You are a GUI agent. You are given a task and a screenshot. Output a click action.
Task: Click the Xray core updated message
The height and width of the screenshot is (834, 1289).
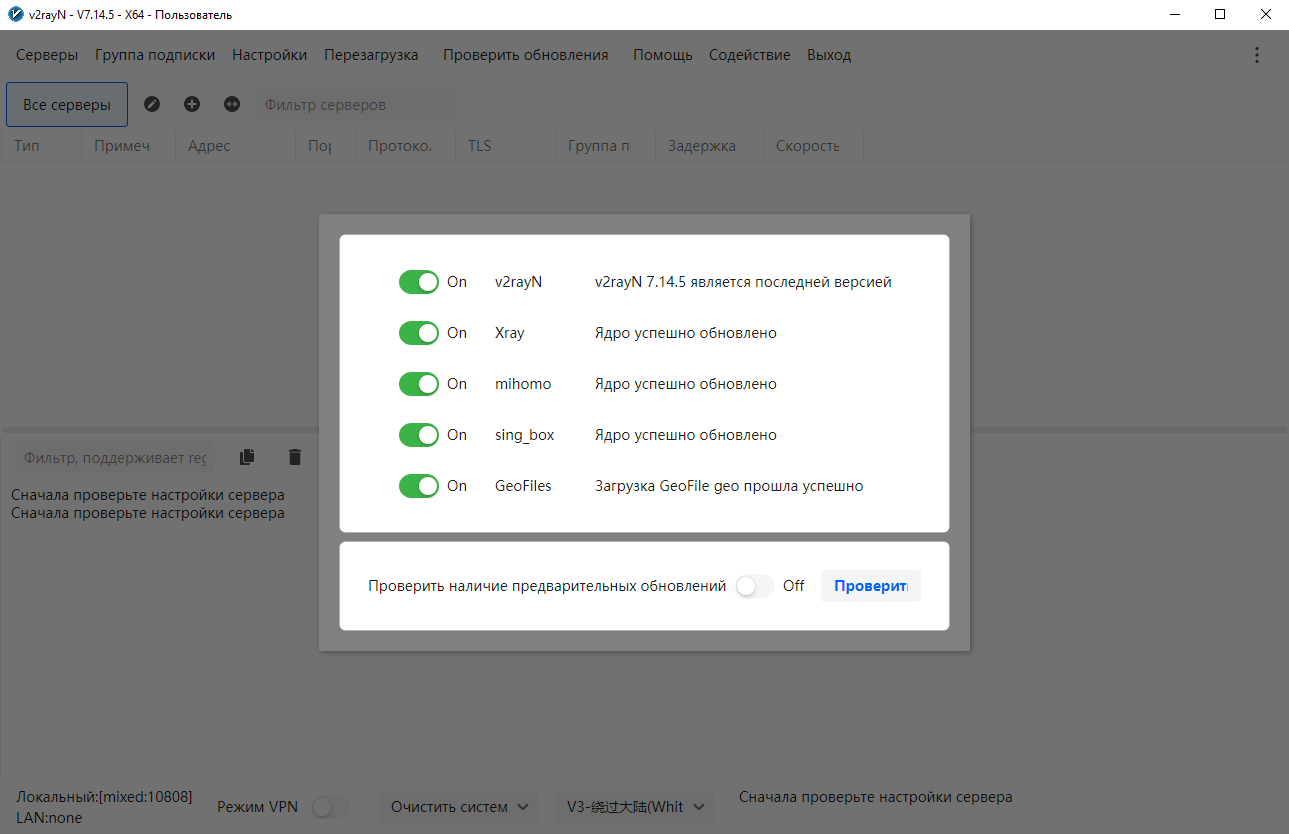[x=686, y=333]
